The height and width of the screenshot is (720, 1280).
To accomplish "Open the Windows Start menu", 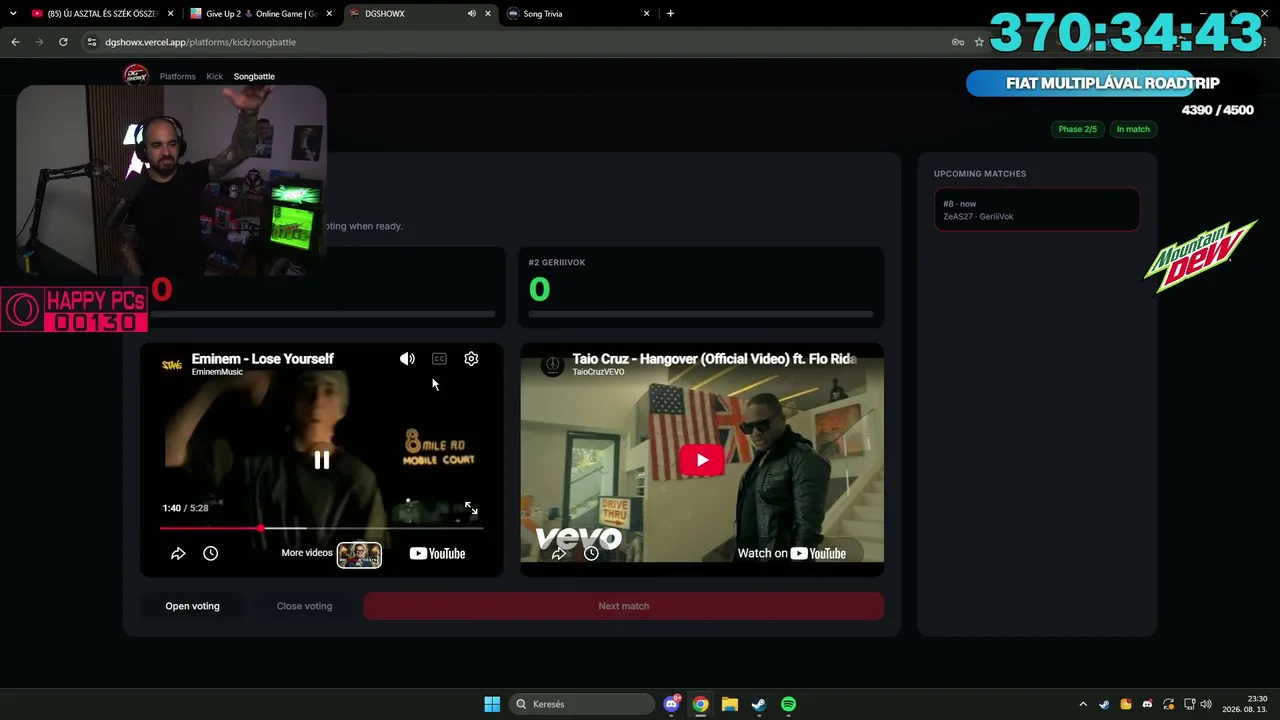I will (x=492, y=704).
